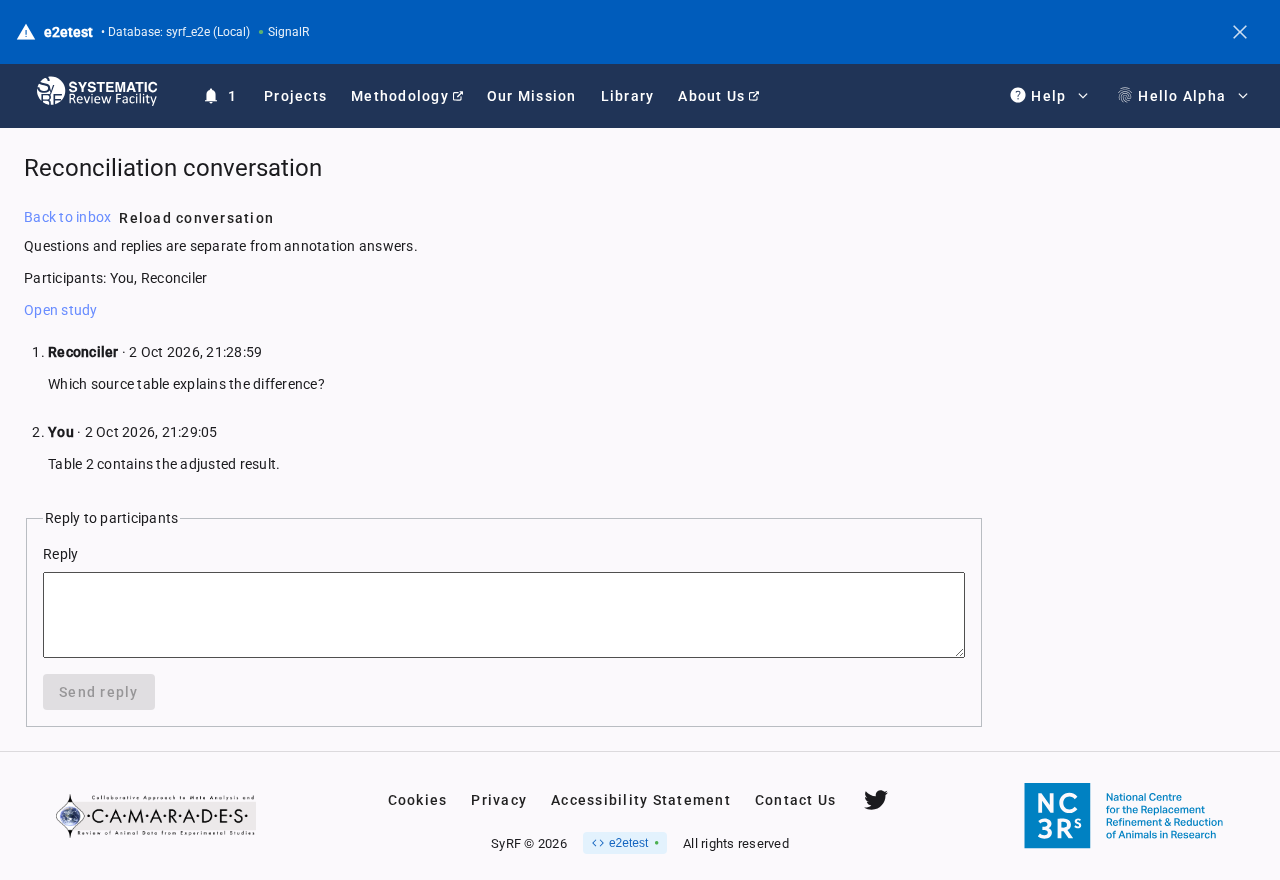Click the CAMARADES logo in footer
1280x880 pixels.
[x=156, y=816]
